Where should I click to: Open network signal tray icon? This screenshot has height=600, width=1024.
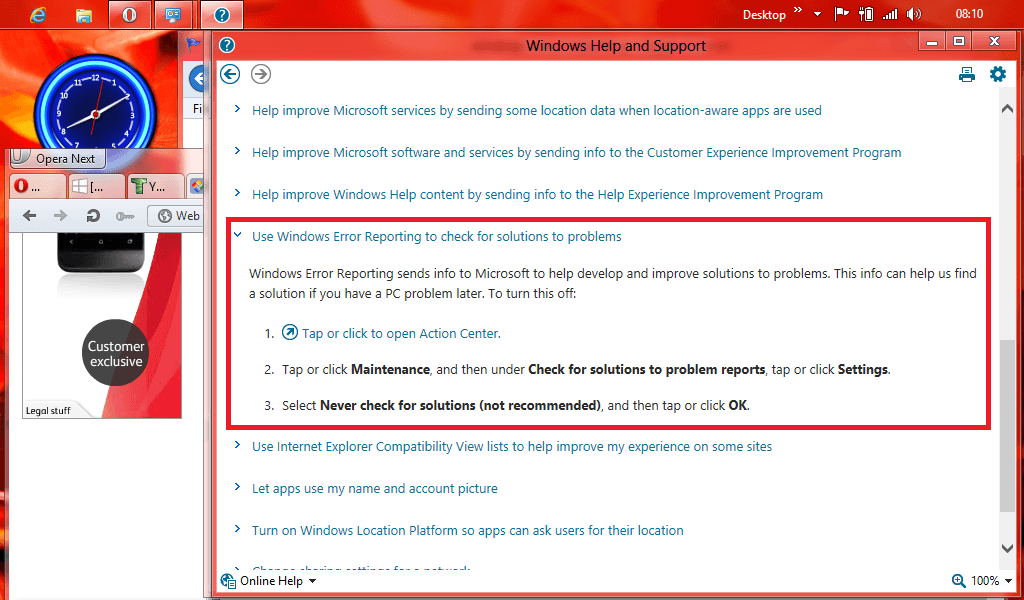coord(889,14)
